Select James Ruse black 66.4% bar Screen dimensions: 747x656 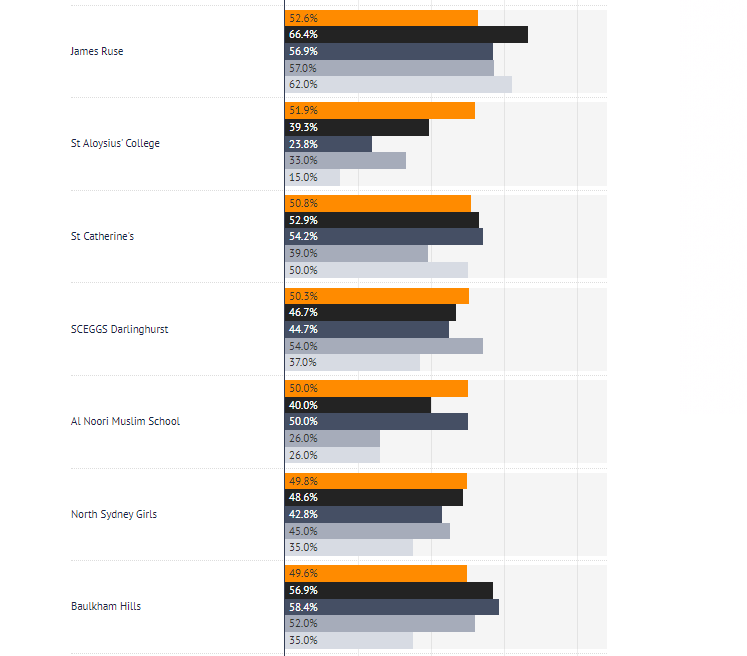(x=406, y=34)
